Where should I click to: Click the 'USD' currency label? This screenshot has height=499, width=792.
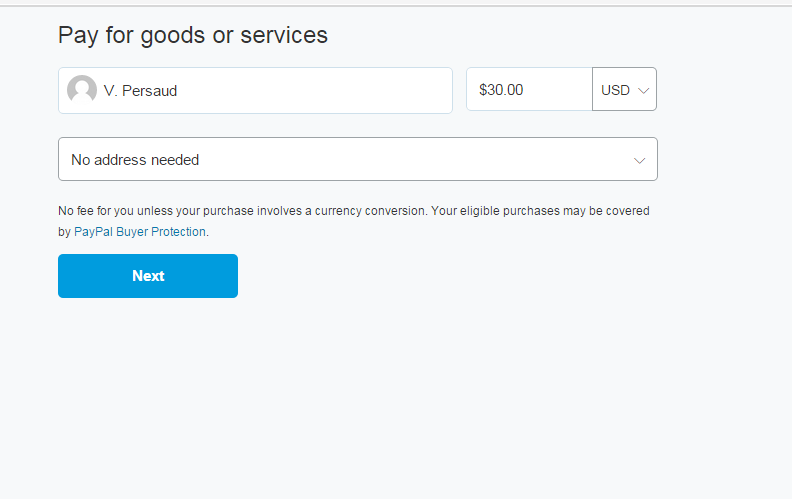click(x=615, y=90)
